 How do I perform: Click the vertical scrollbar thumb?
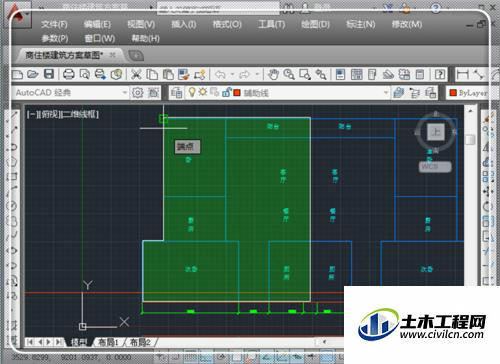[470, 140]
